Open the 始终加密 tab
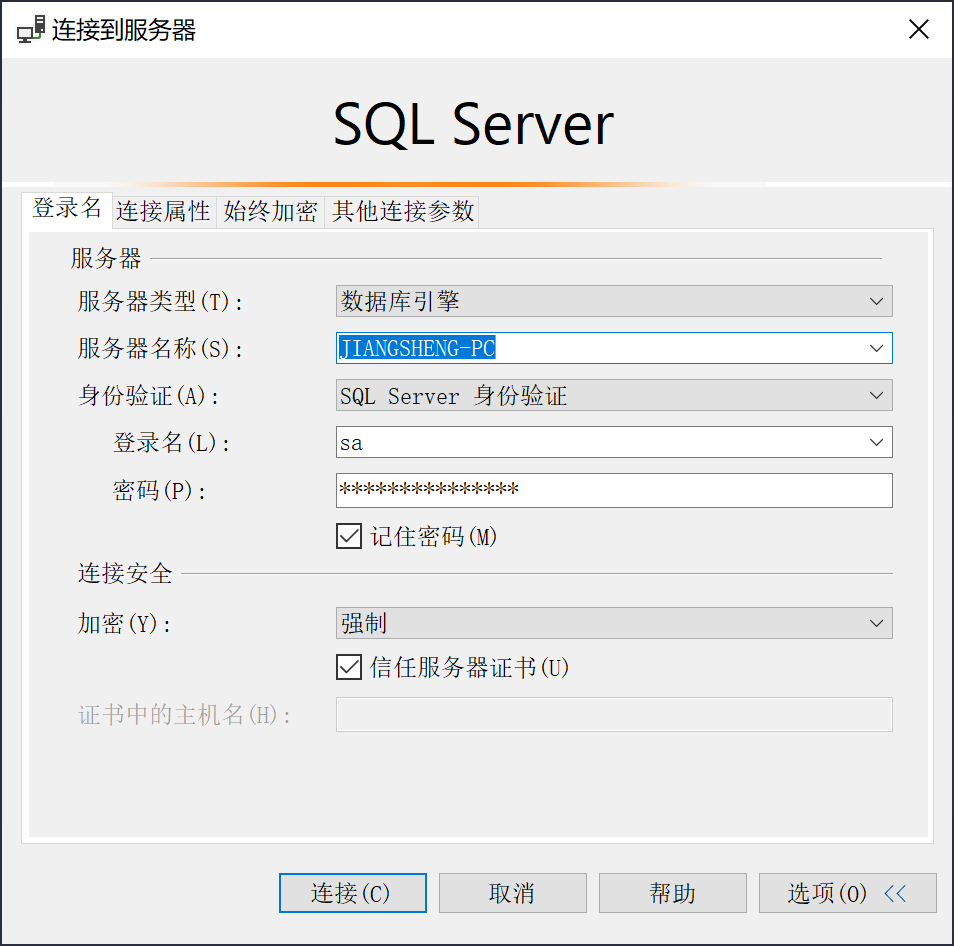 (270, 211)
